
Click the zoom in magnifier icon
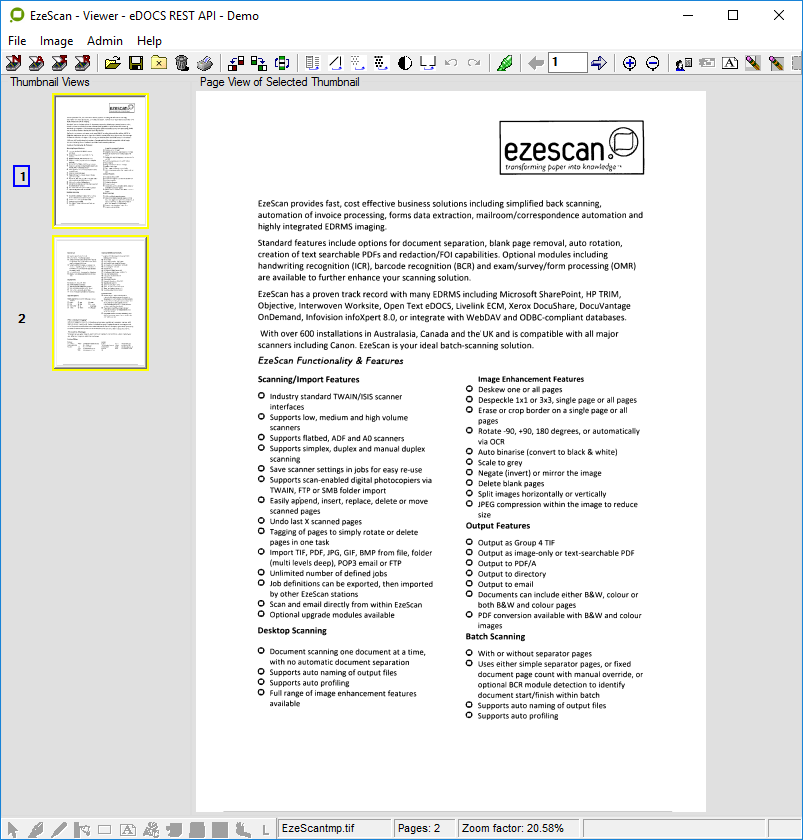629,63
